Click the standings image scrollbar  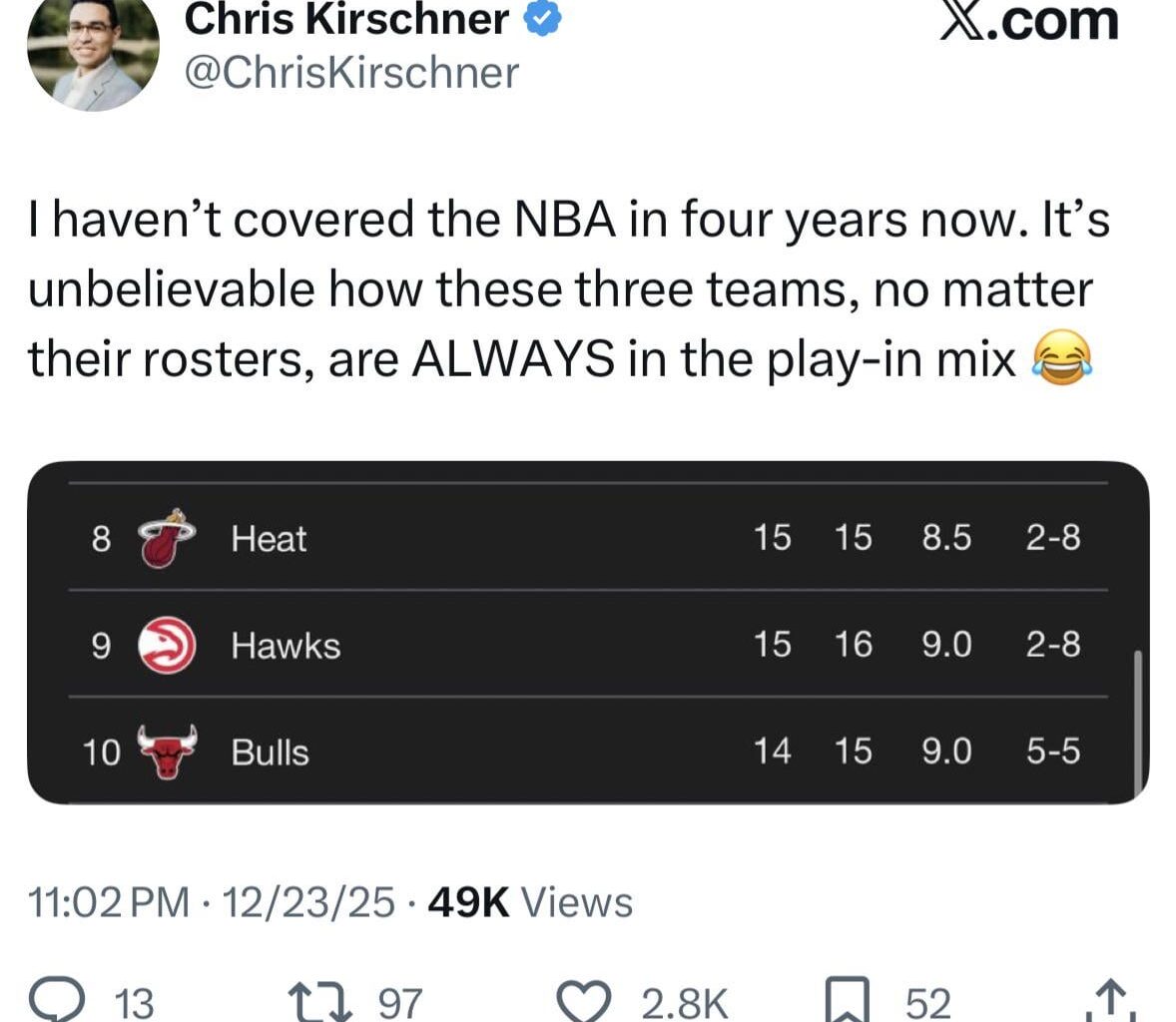1138,719
